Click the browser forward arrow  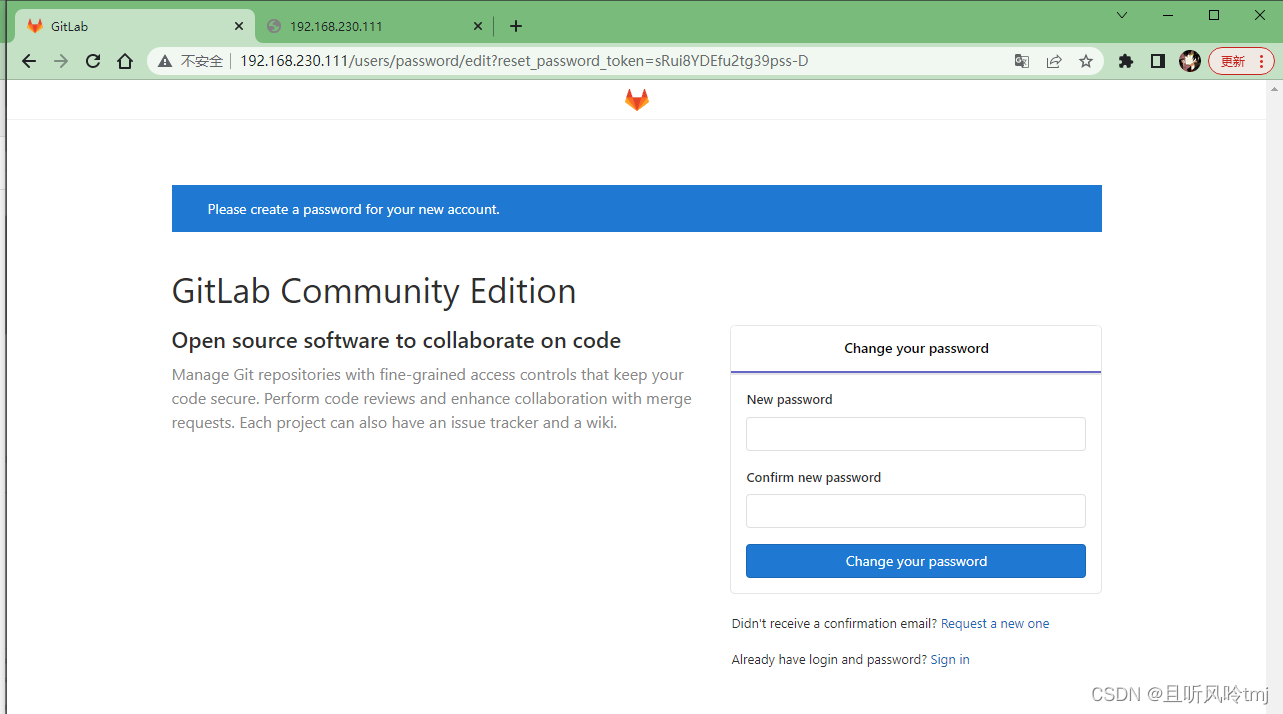[x=61, y=61]
